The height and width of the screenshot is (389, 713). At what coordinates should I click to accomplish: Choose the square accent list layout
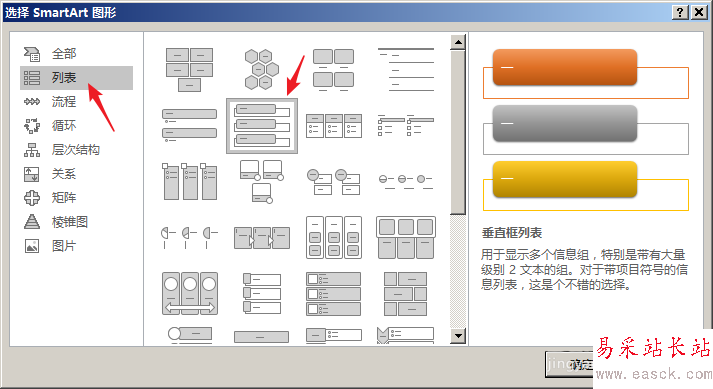(406, 125)
